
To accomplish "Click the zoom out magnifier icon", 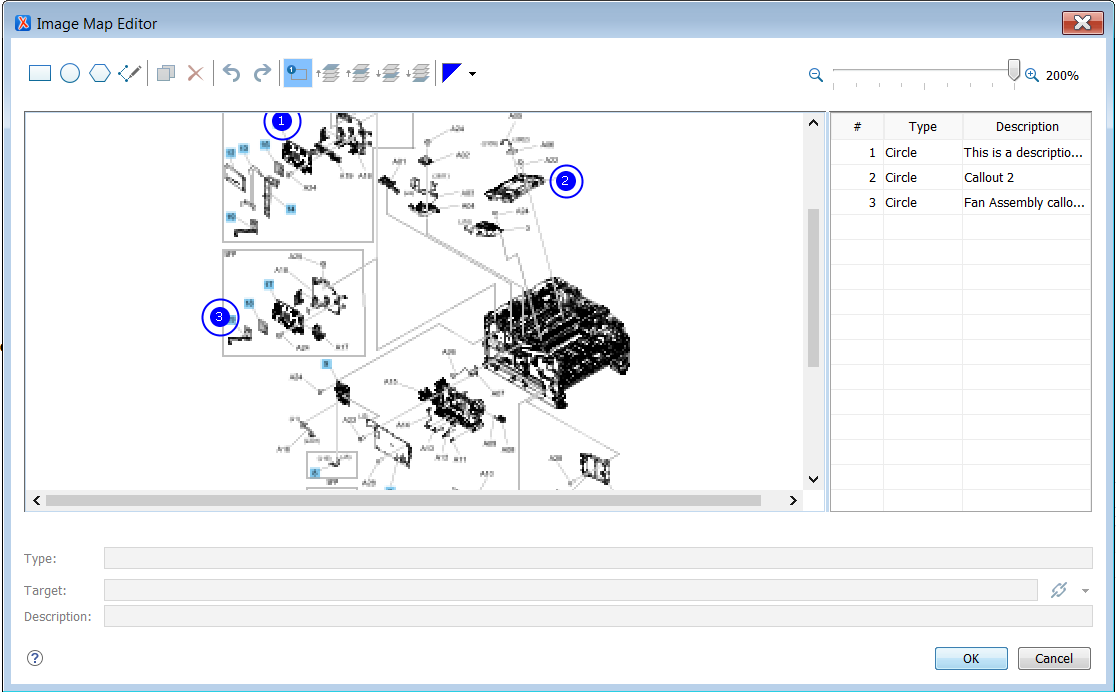I will tap(816, 75).
